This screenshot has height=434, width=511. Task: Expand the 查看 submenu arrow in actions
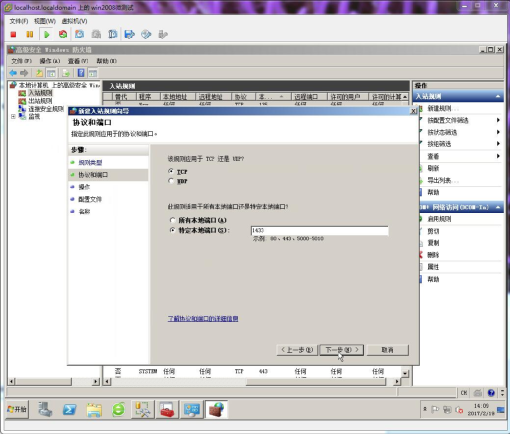[498, 156]
